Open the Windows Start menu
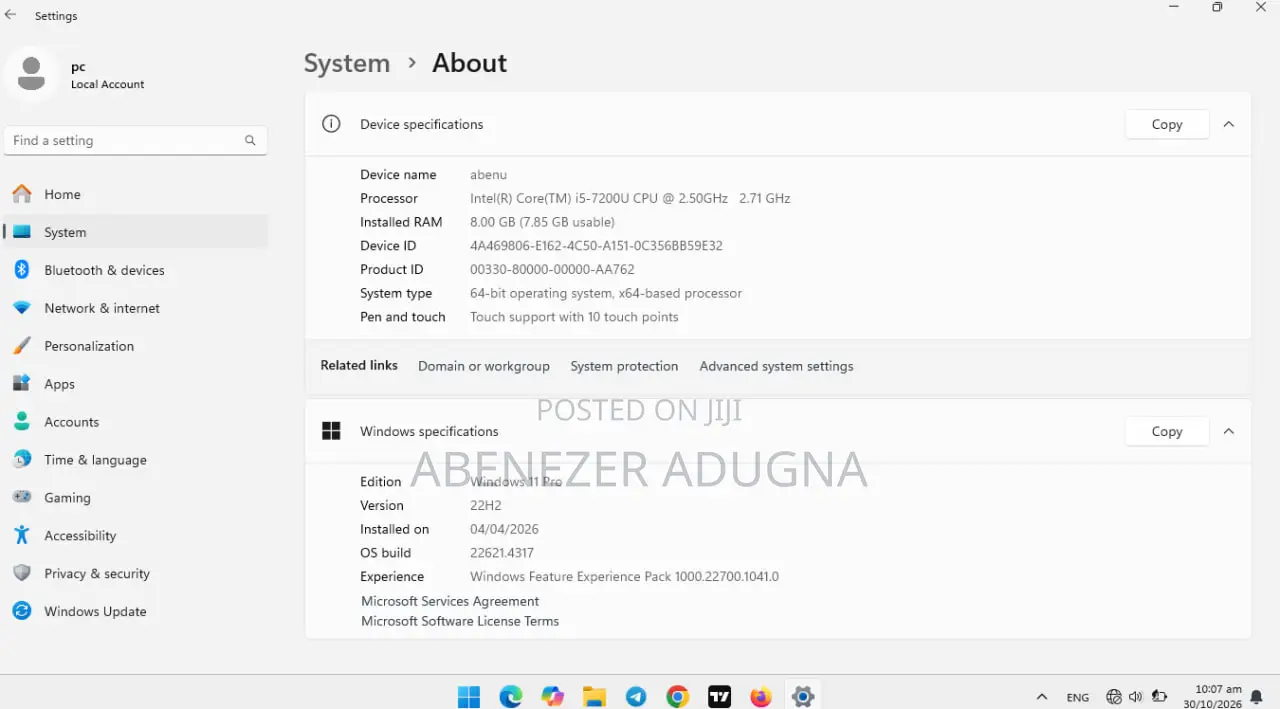This screenshot has height=709, width=1280. [x=468, y=696]
